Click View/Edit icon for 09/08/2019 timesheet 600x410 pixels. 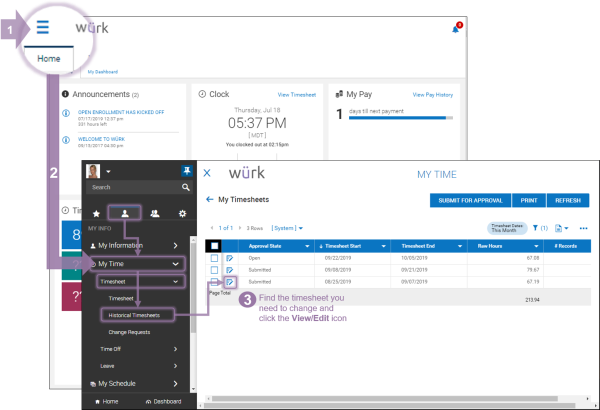[x=230, y=270]
